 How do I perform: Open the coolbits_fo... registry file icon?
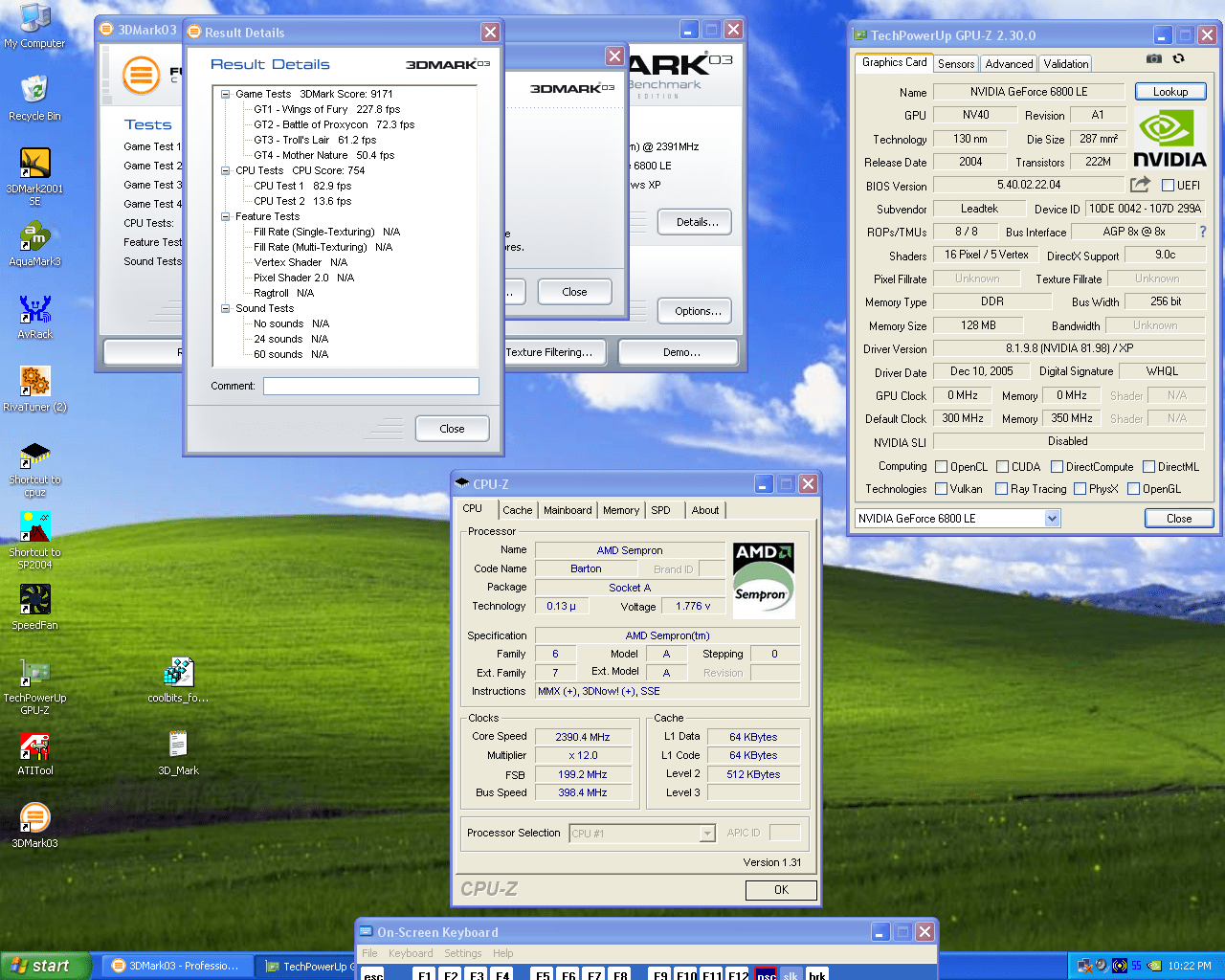[178, 679]
